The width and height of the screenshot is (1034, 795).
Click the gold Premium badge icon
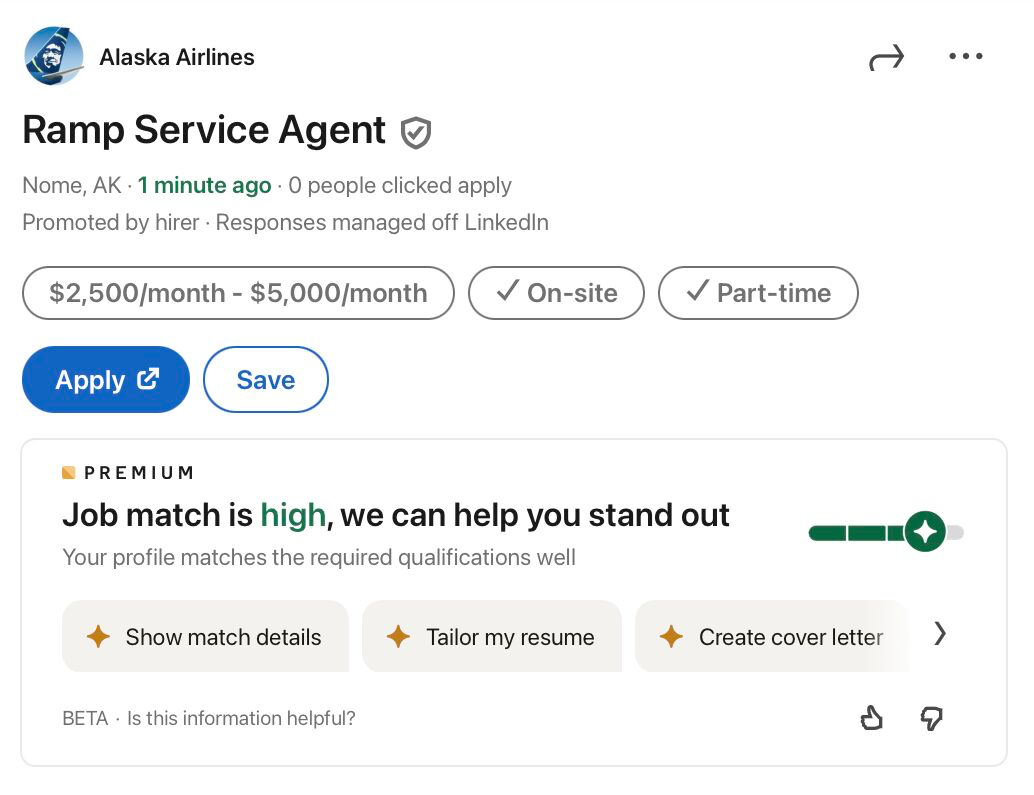click(69, 472)
